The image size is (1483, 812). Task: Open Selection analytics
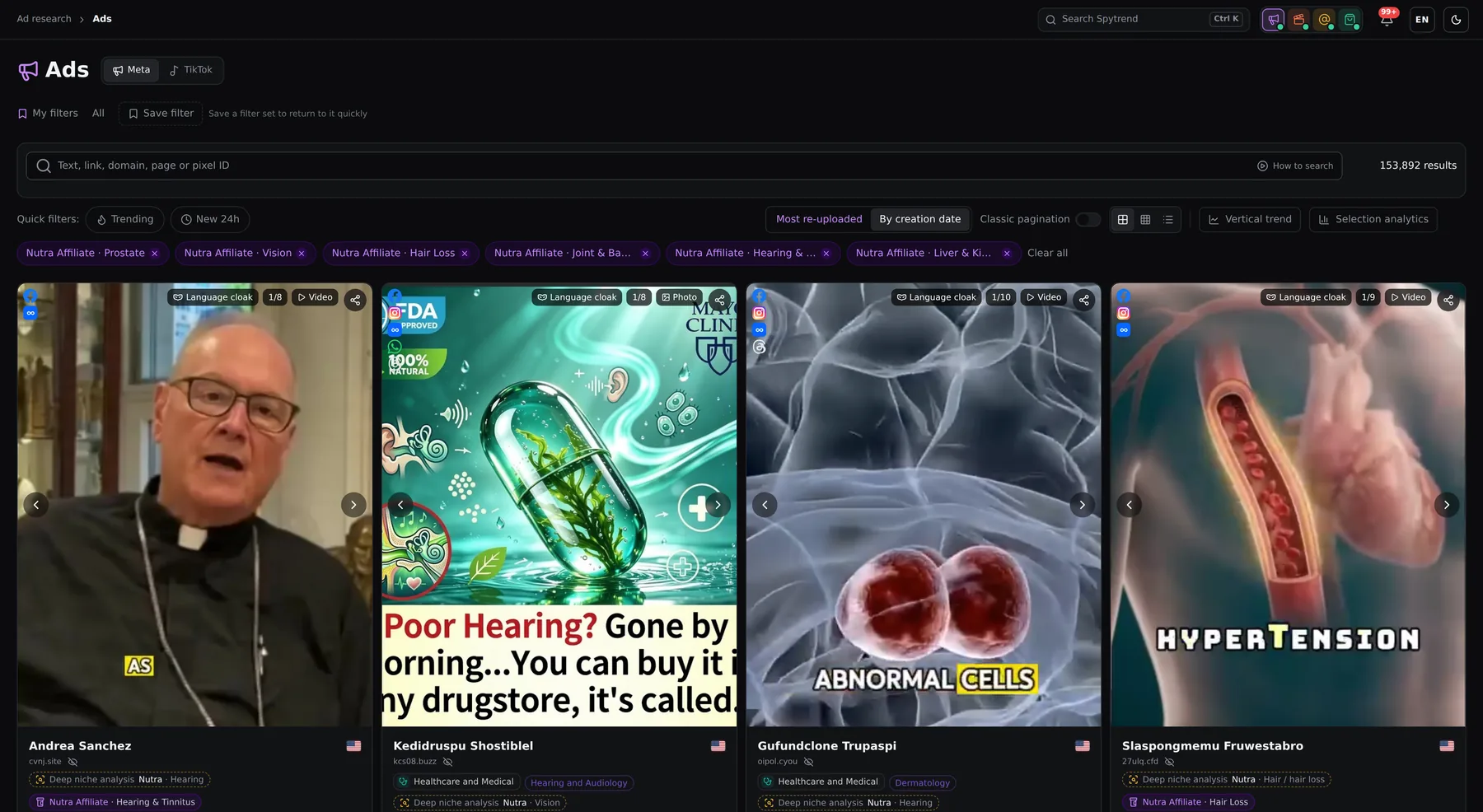tap(1373, 219)
